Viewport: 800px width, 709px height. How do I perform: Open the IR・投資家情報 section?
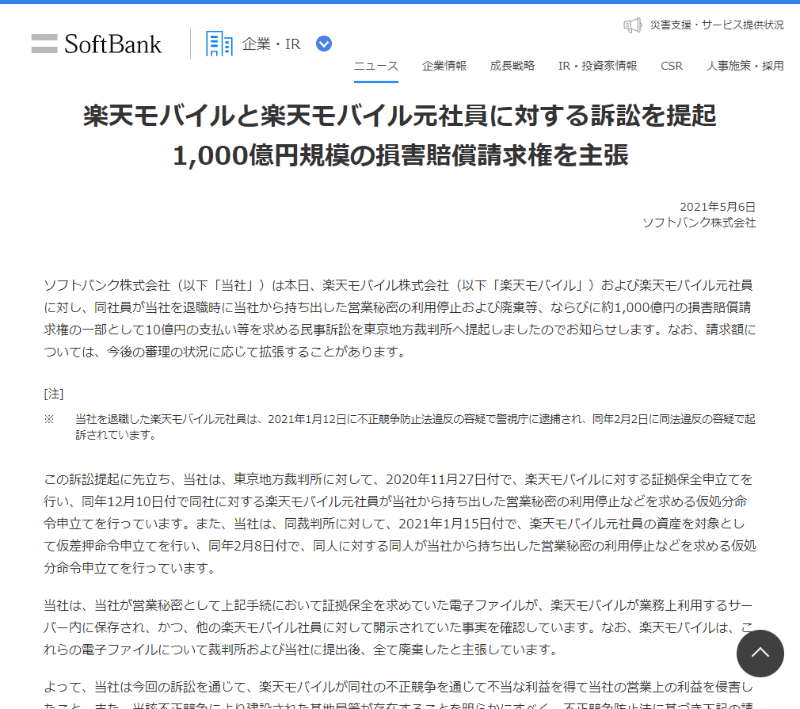click(596, 65)
